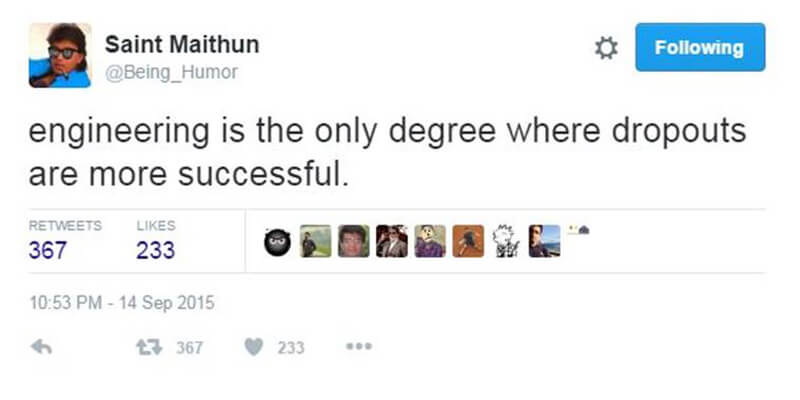The height and width of the screenshot is (400, 800).
Task: Click the reply arrow icon
Action: (41, 348)
